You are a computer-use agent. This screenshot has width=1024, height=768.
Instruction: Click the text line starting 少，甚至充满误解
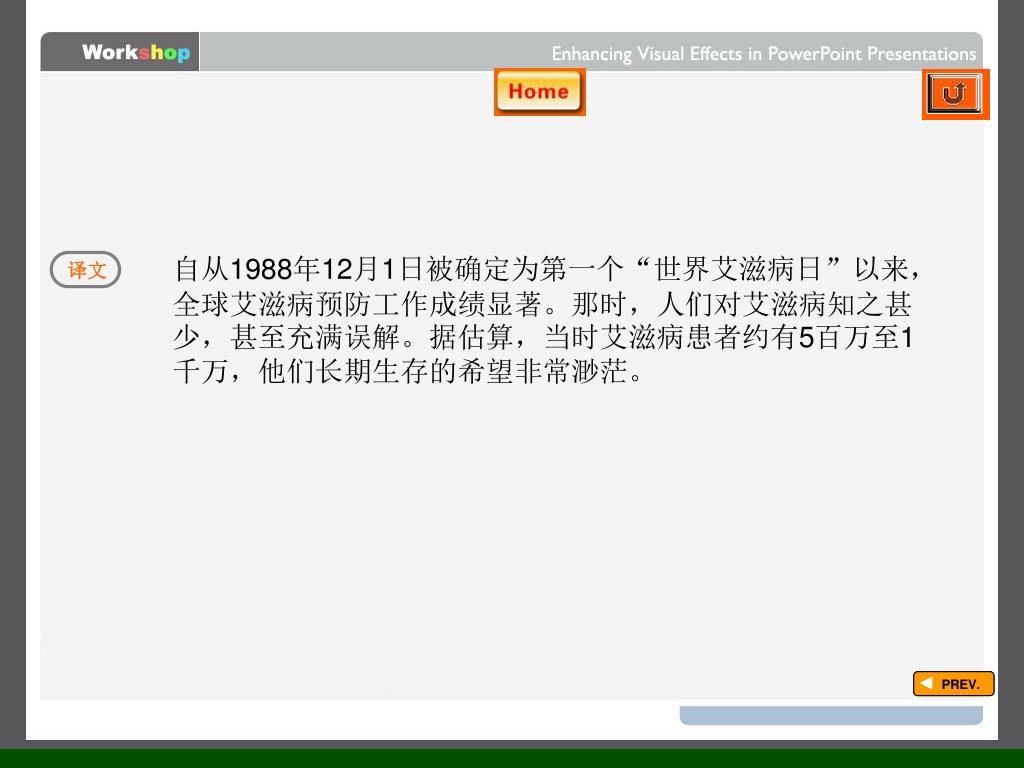(x=543, y=338)
